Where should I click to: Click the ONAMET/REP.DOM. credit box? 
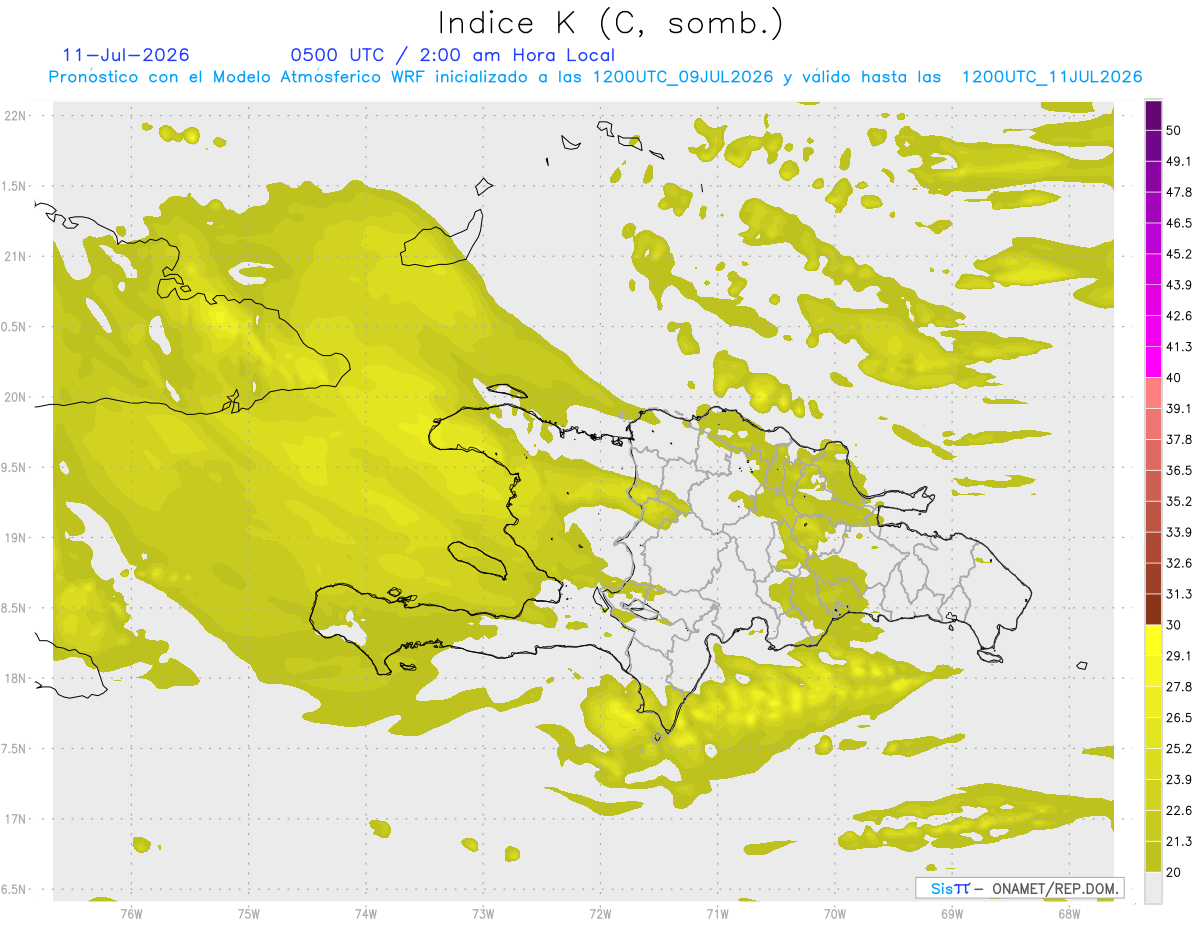[x=1019, y=887]
